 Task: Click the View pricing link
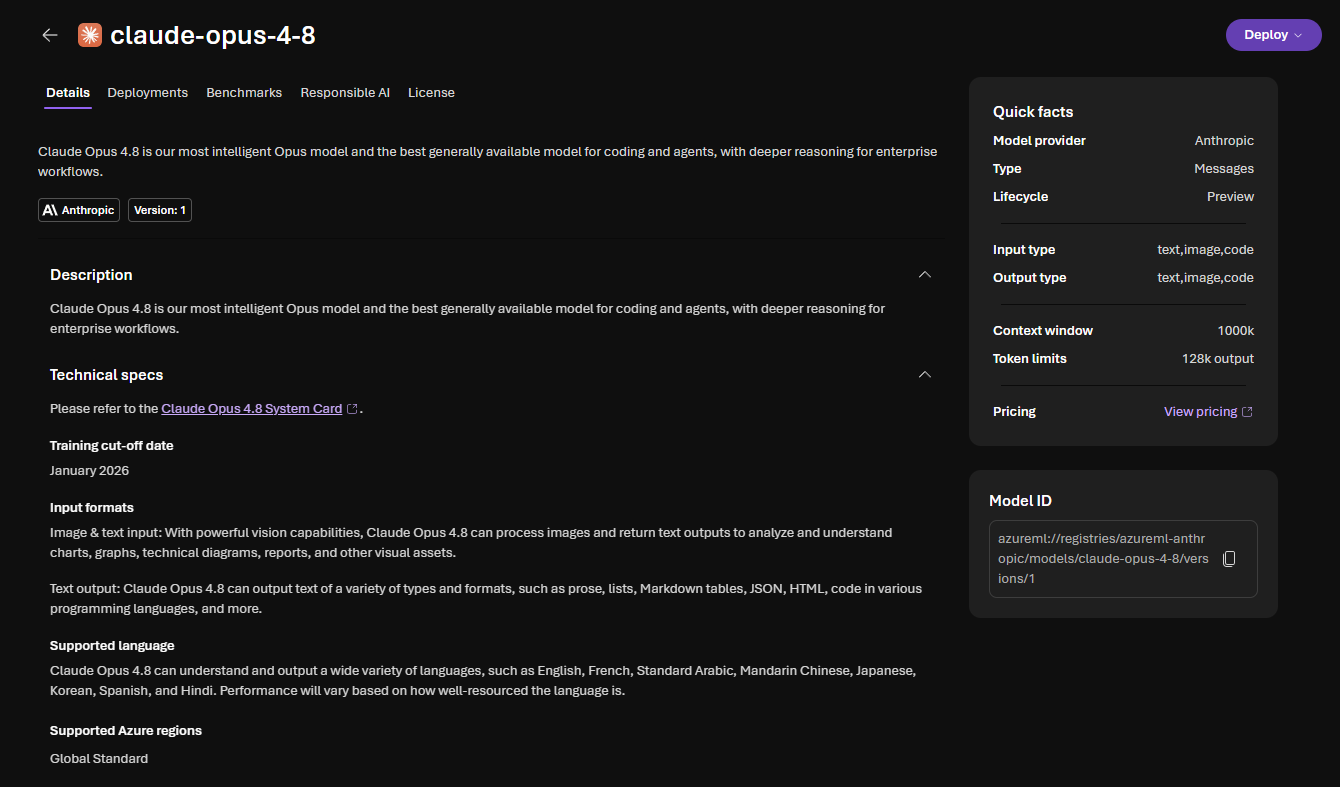tap(1200, 412)
